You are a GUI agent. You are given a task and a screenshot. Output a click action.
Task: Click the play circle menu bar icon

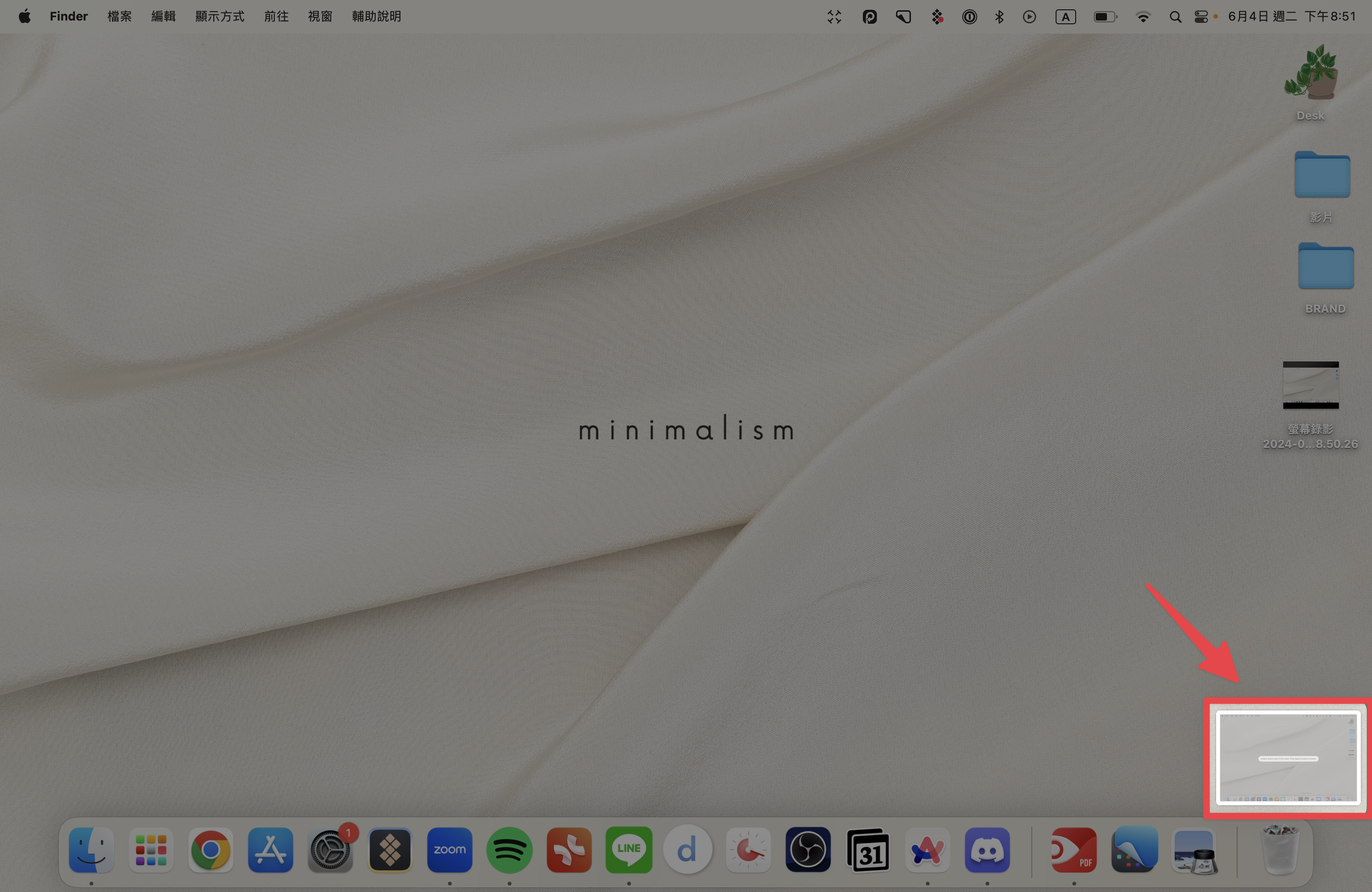[1029, 17]
